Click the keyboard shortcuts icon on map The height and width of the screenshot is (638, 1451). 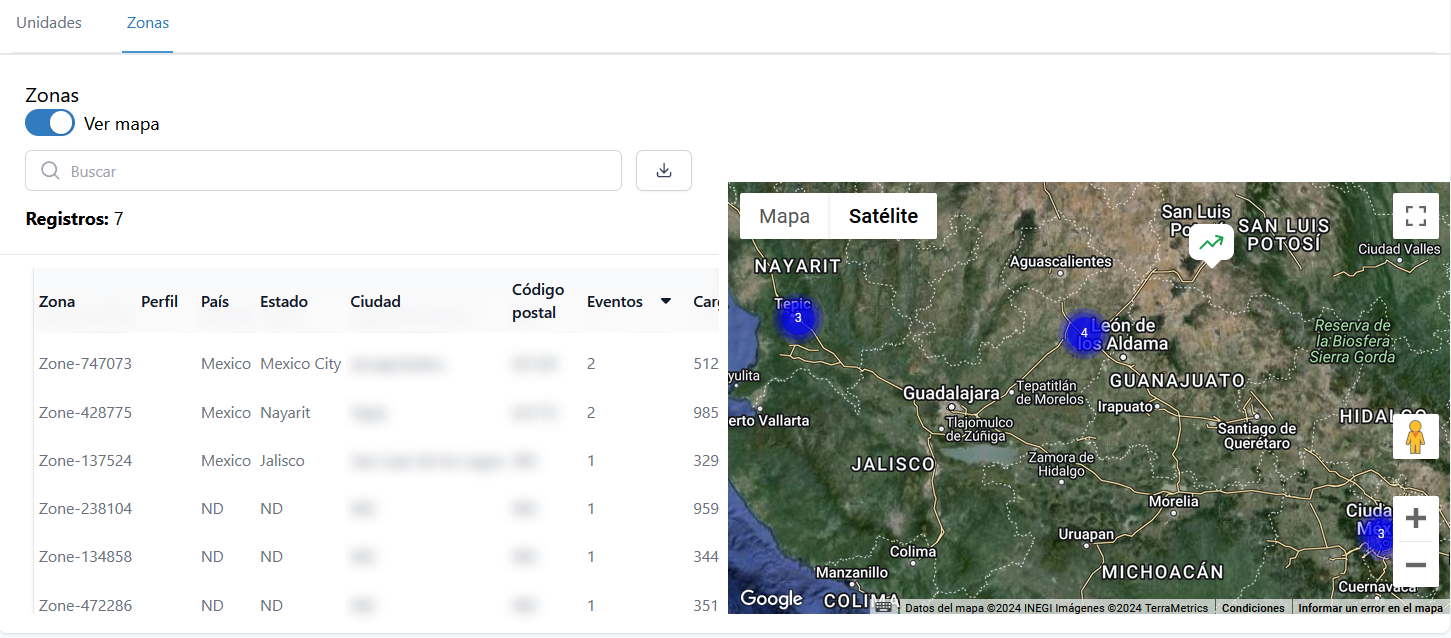[883, 607]
